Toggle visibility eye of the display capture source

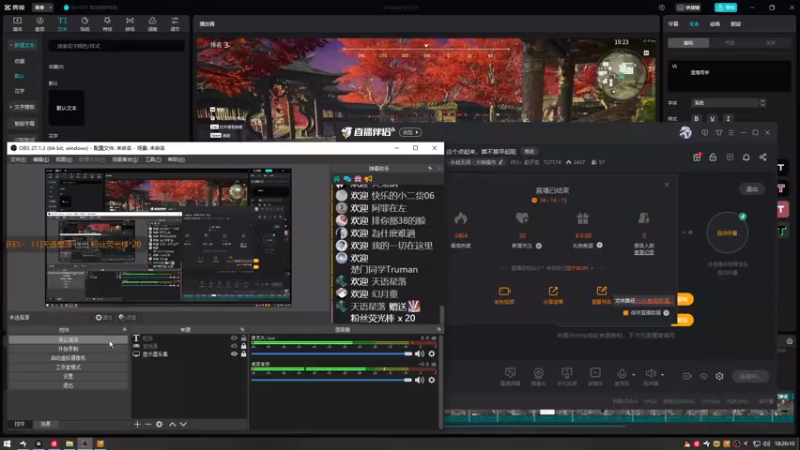point(234,354)
